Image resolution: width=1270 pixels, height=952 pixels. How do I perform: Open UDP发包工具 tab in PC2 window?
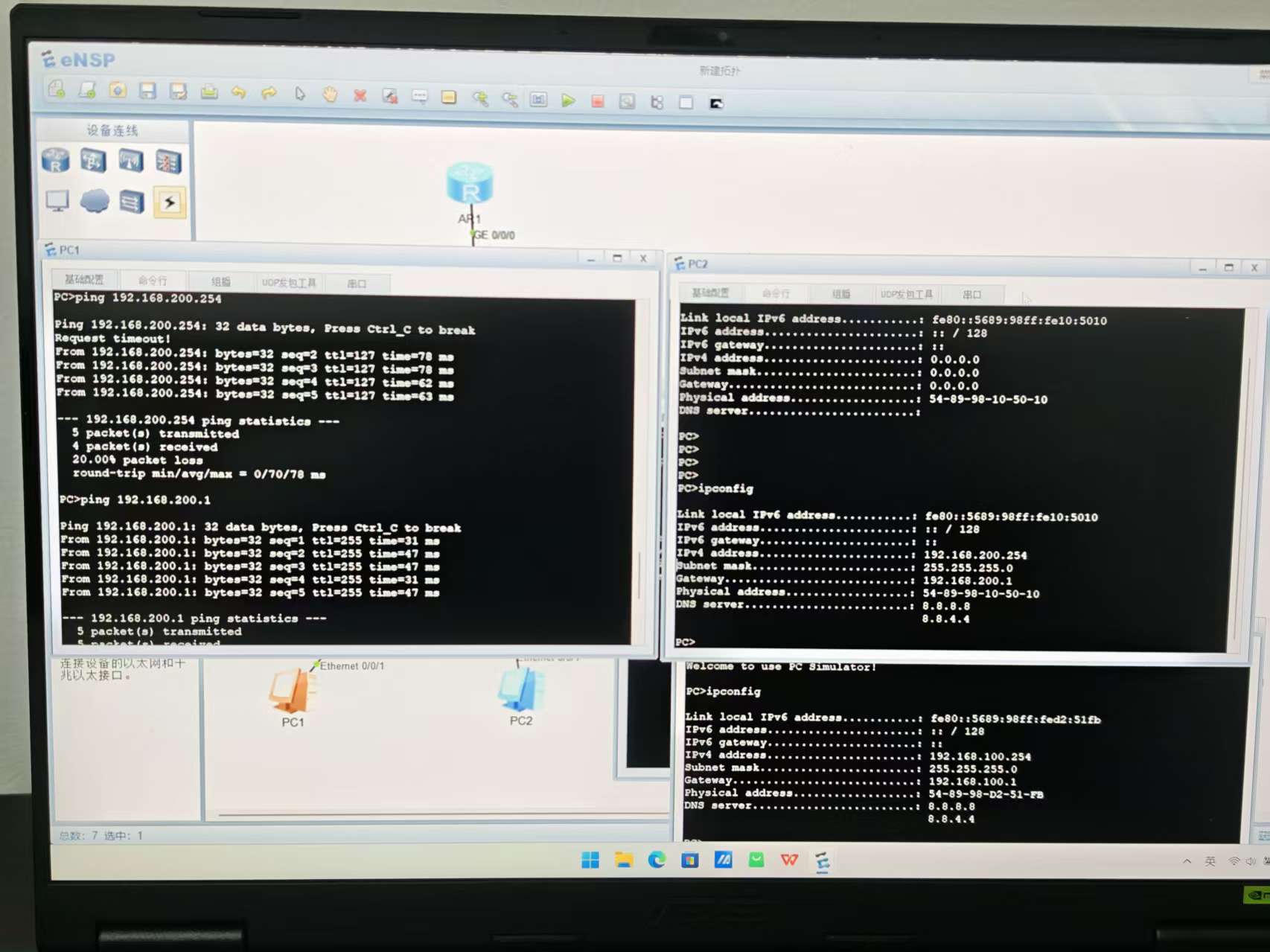907,295
